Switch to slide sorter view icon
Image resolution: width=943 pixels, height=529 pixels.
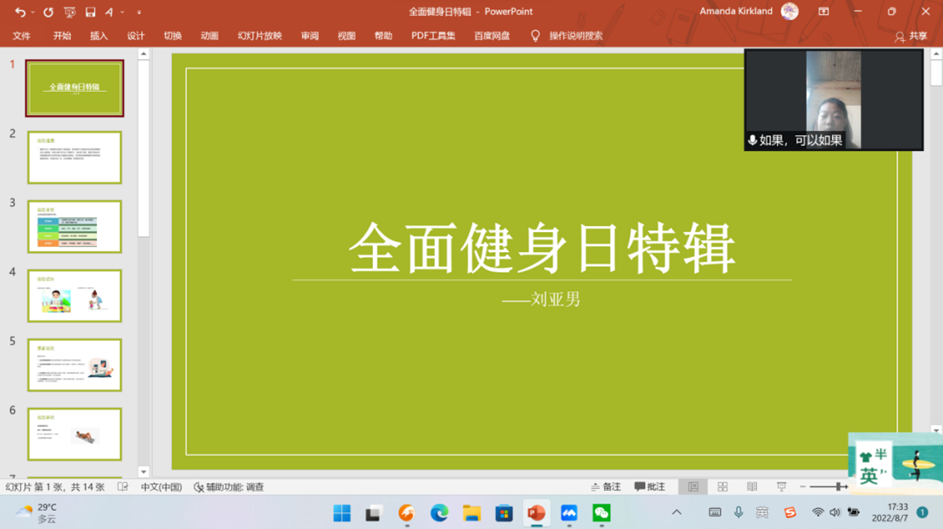click(x=722, y=487)
